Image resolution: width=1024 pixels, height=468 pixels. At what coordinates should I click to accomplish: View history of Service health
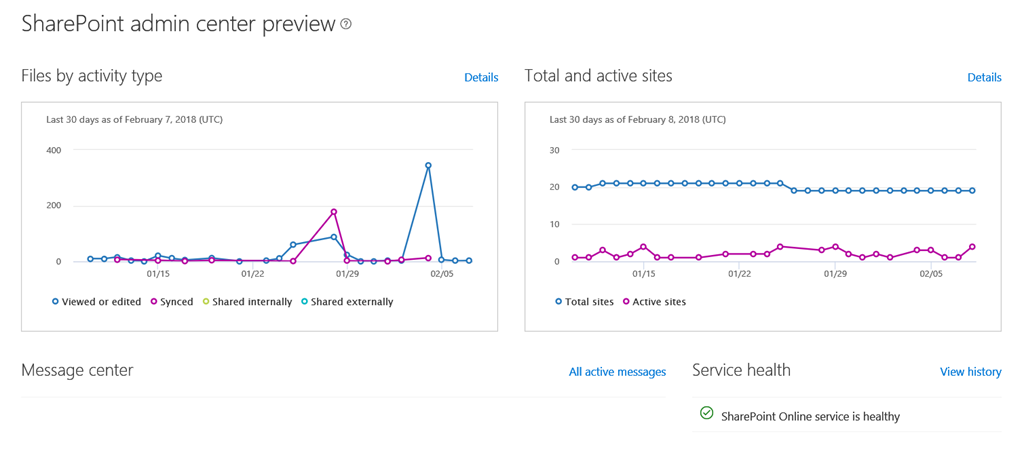[970, 372]
